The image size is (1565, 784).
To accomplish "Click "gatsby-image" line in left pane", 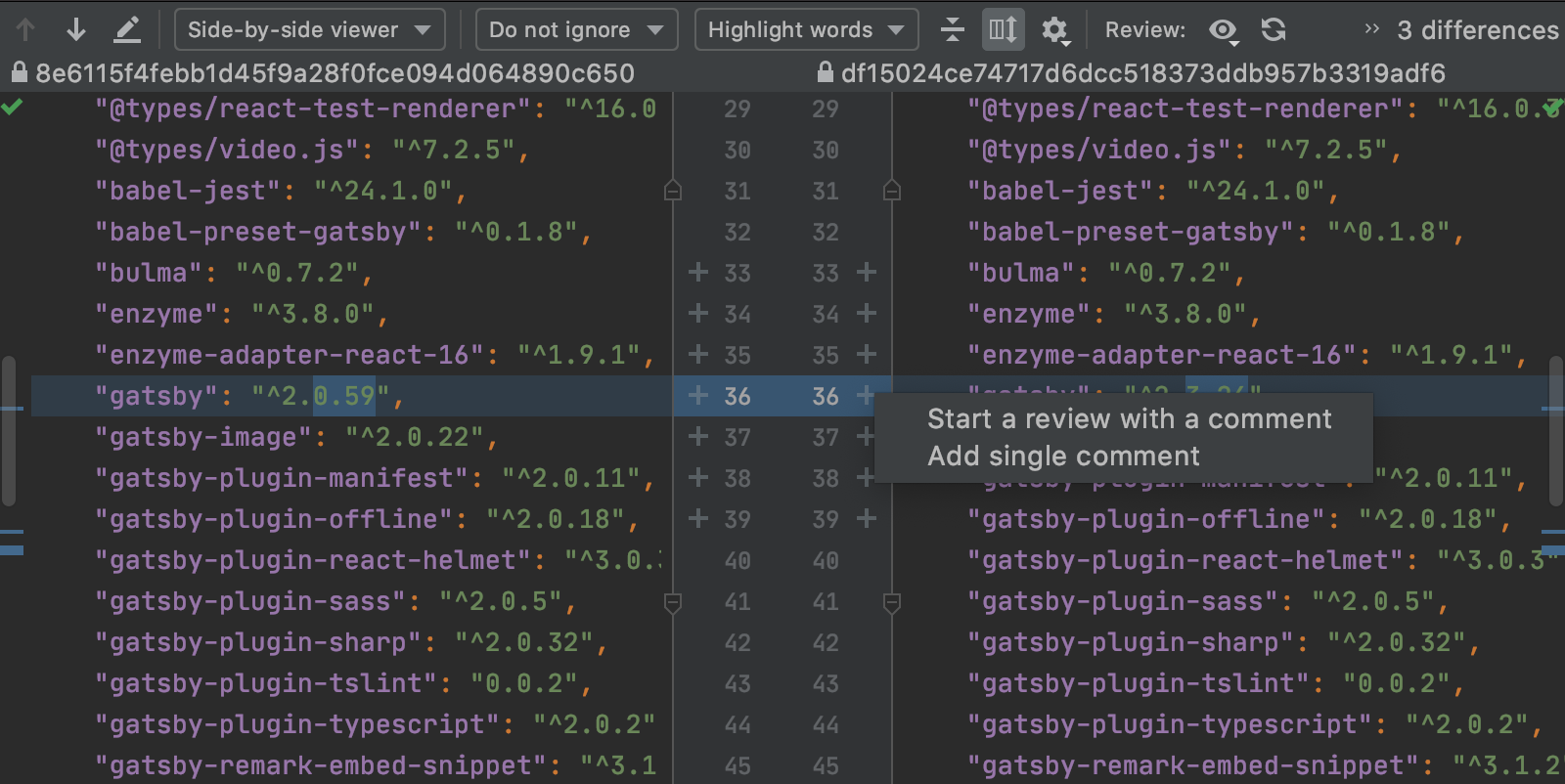I will point(296,437).
